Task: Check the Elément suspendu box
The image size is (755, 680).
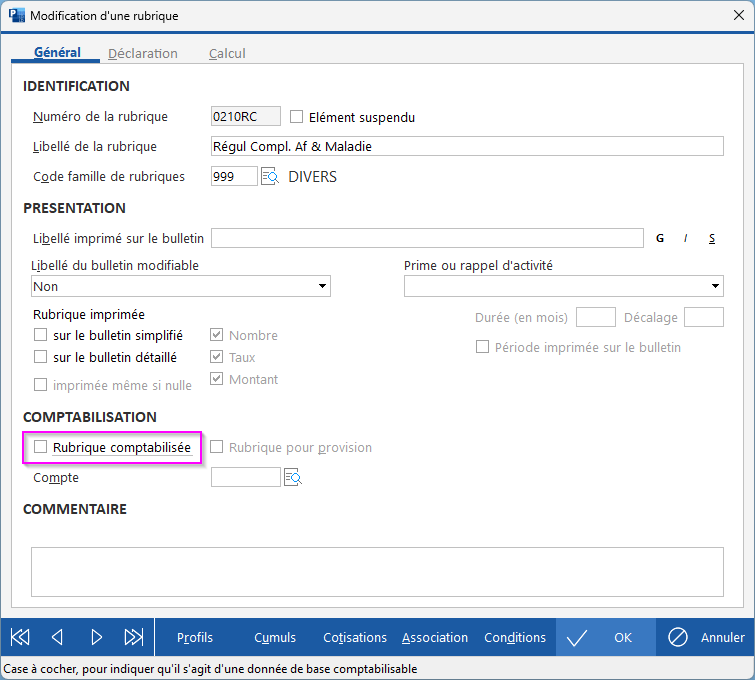Action: (296, 117)
